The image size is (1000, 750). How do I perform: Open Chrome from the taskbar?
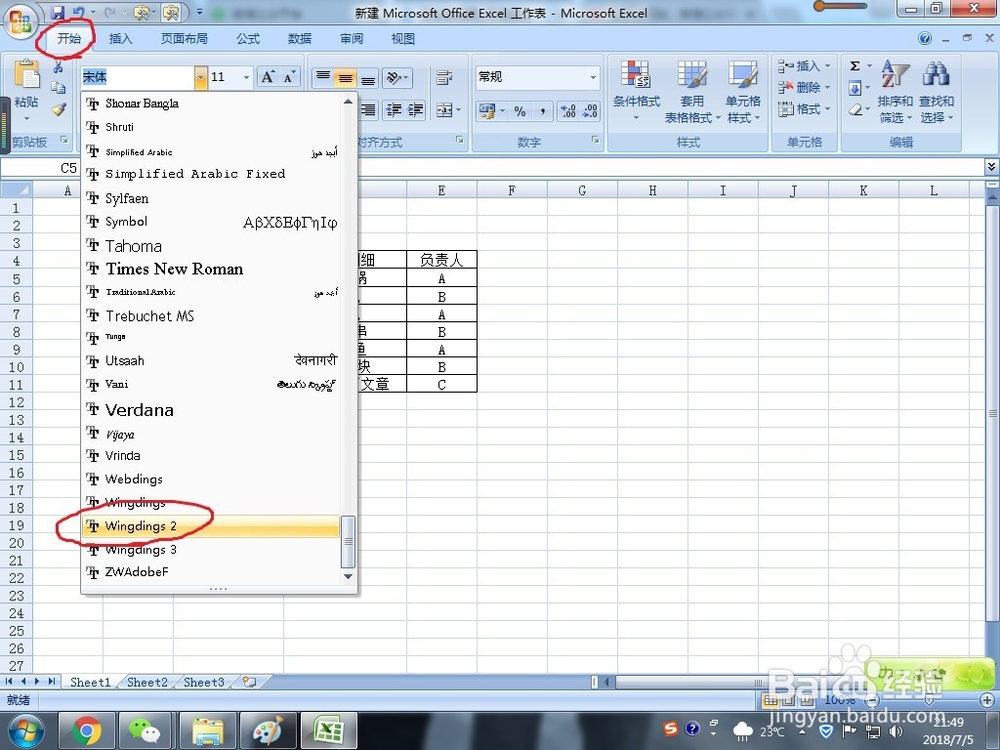87,731
